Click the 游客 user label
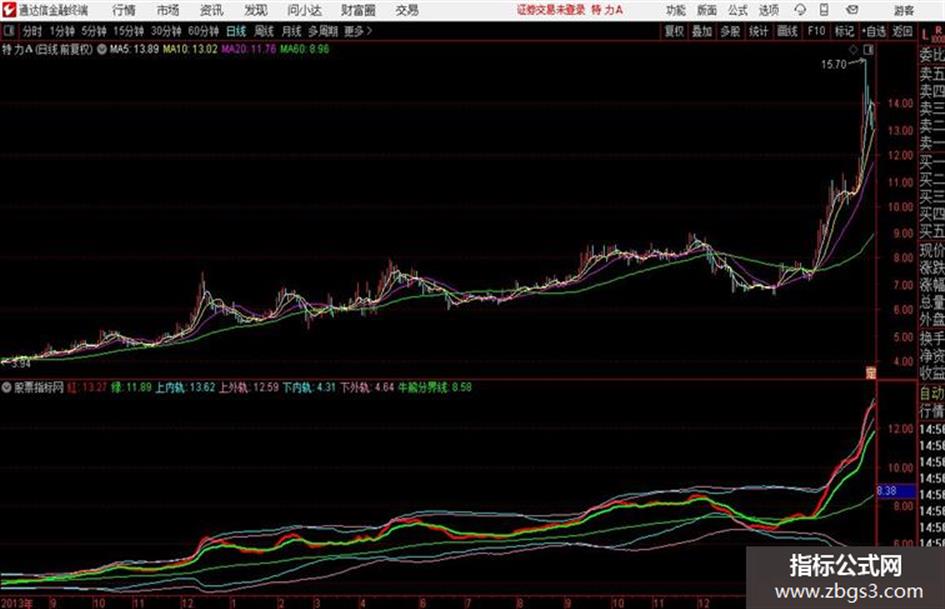Viewport: 945px width, 609px height. 903,10
